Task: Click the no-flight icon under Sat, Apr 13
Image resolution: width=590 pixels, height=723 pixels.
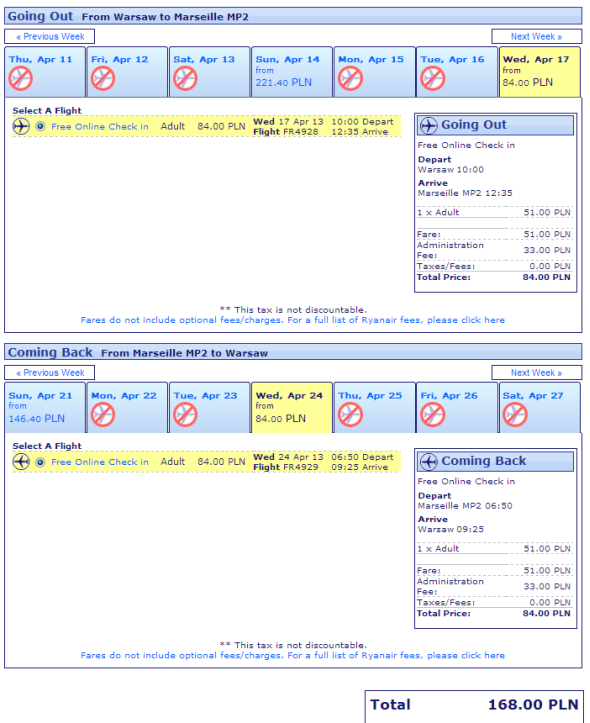Action: point(185,78)
